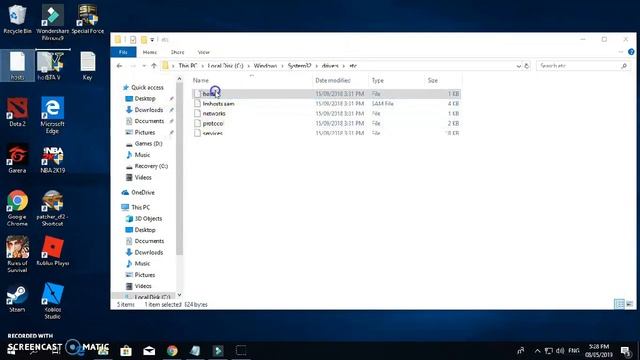Open NBA 2K19 desktop shortcut
Image resolution: width=640 pixels, height=360 pixels.
(52, 159)
